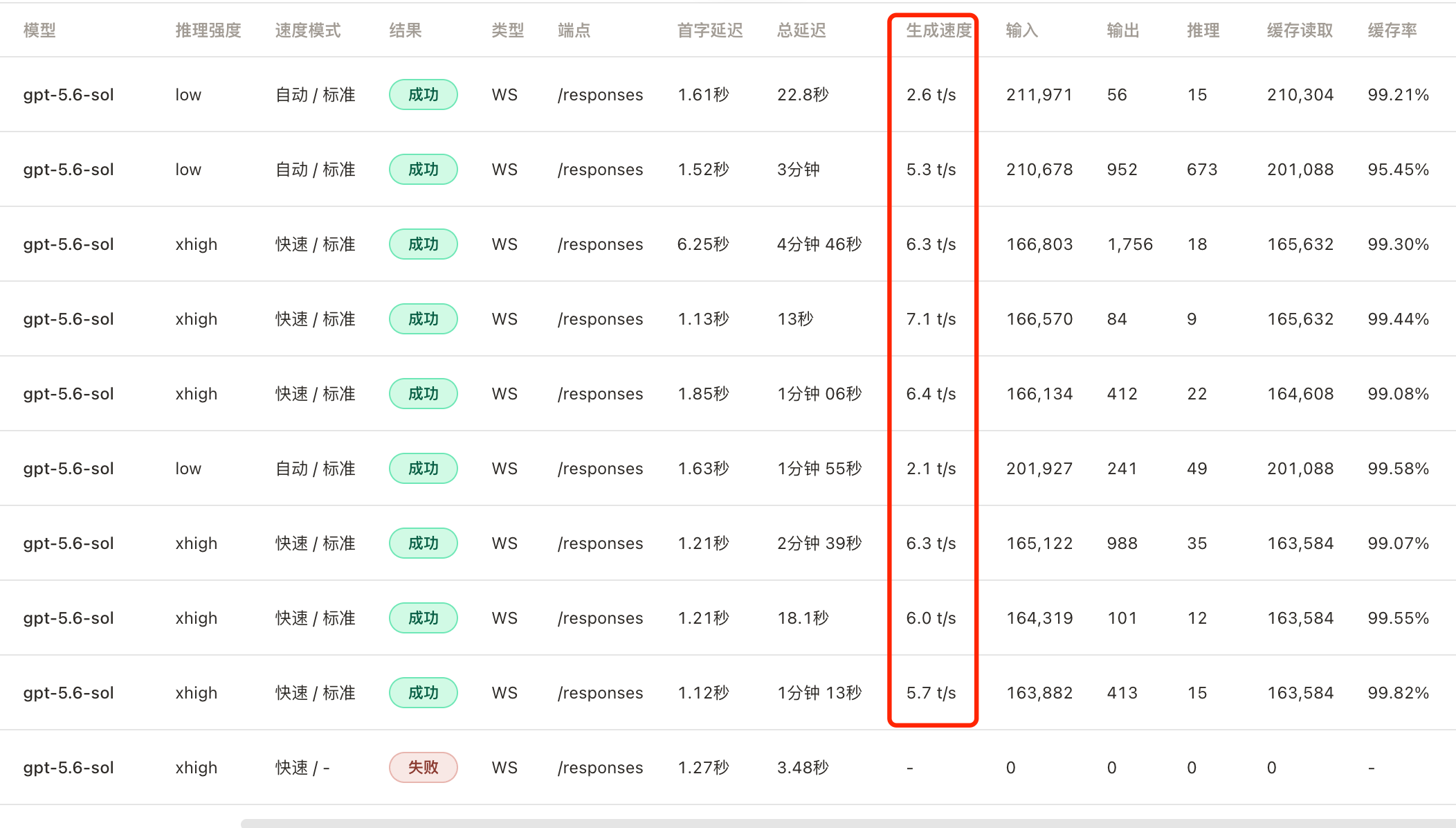Viewport: 1456px width, 828px height.
Task: Click the 首字延迟 column header
Action: click(710, 30)
